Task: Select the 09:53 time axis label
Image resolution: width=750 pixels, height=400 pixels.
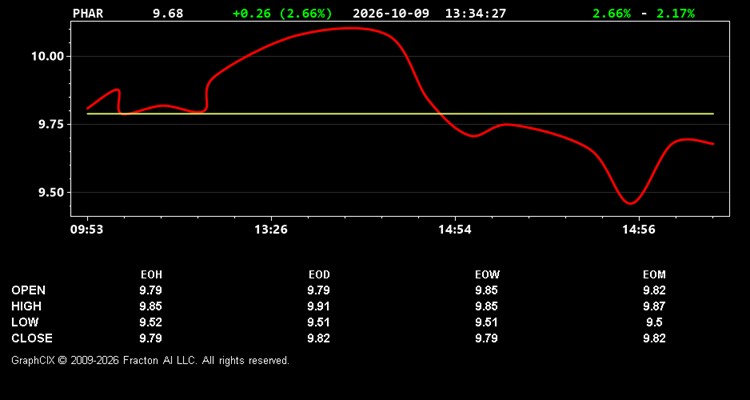Action: 87,230
